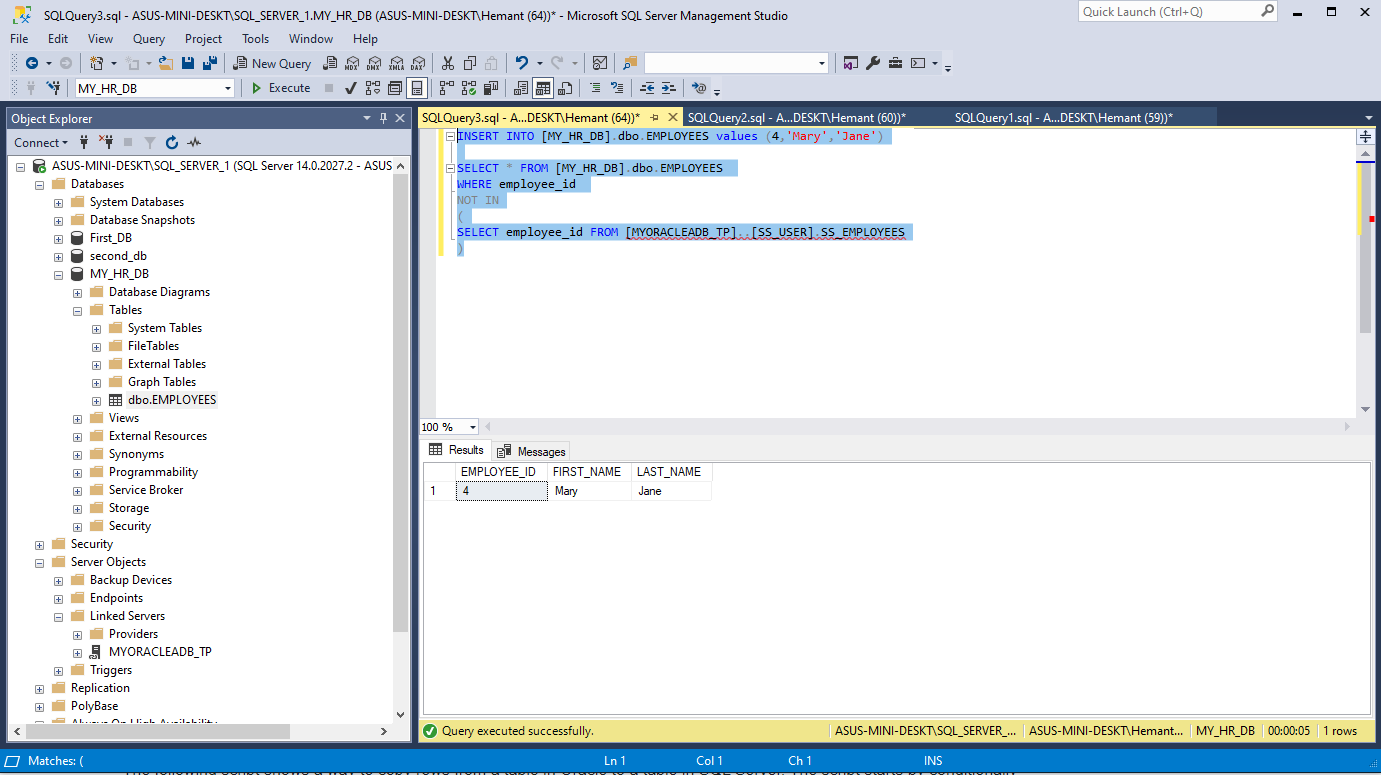Click the Open File folder icon

(165, 63)
